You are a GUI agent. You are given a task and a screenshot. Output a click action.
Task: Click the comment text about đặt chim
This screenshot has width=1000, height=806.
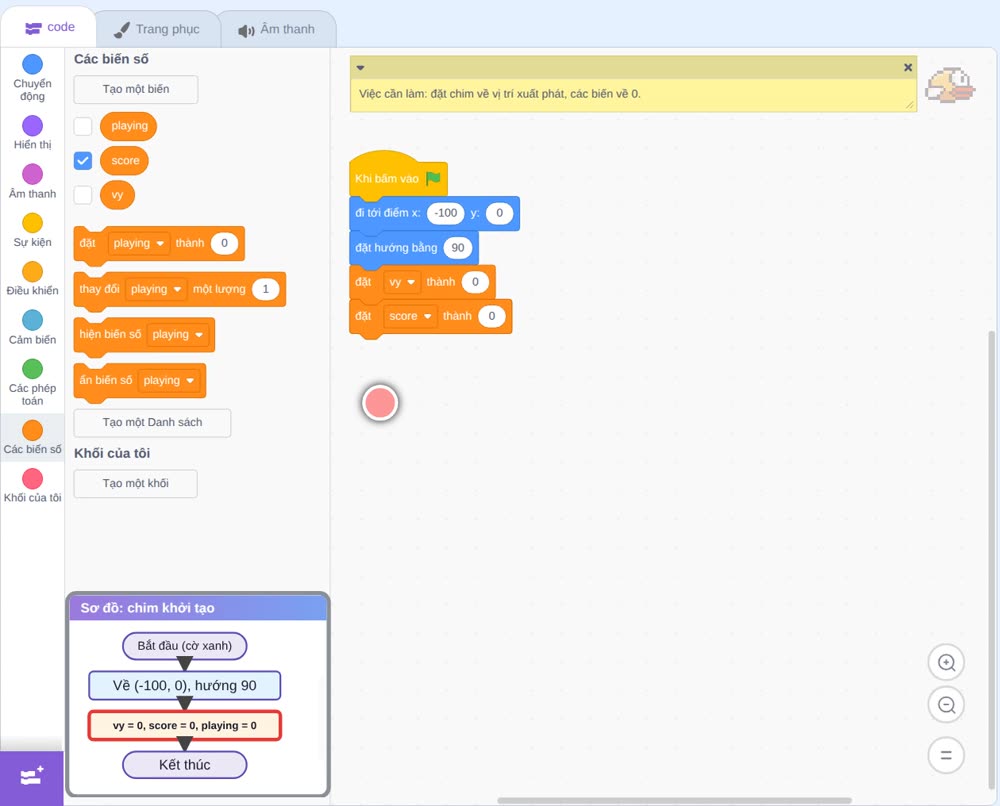click(499, 94)
